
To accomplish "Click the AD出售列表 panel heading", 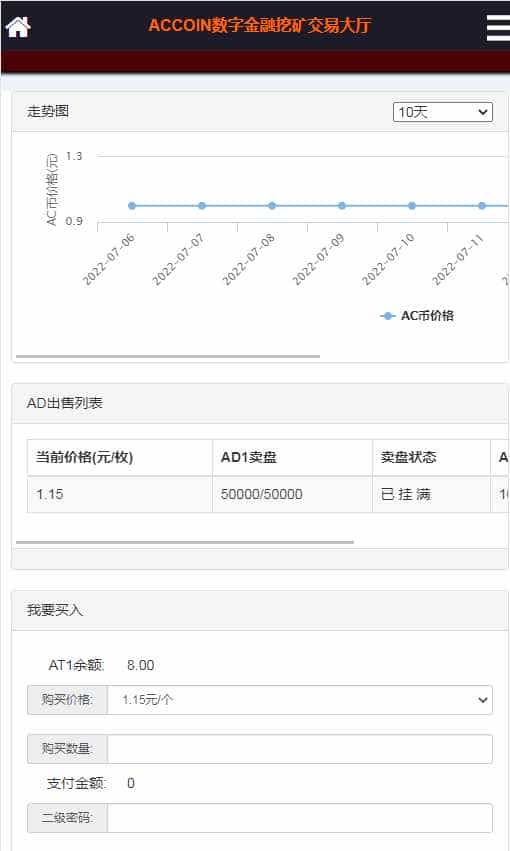I will 65,403.
